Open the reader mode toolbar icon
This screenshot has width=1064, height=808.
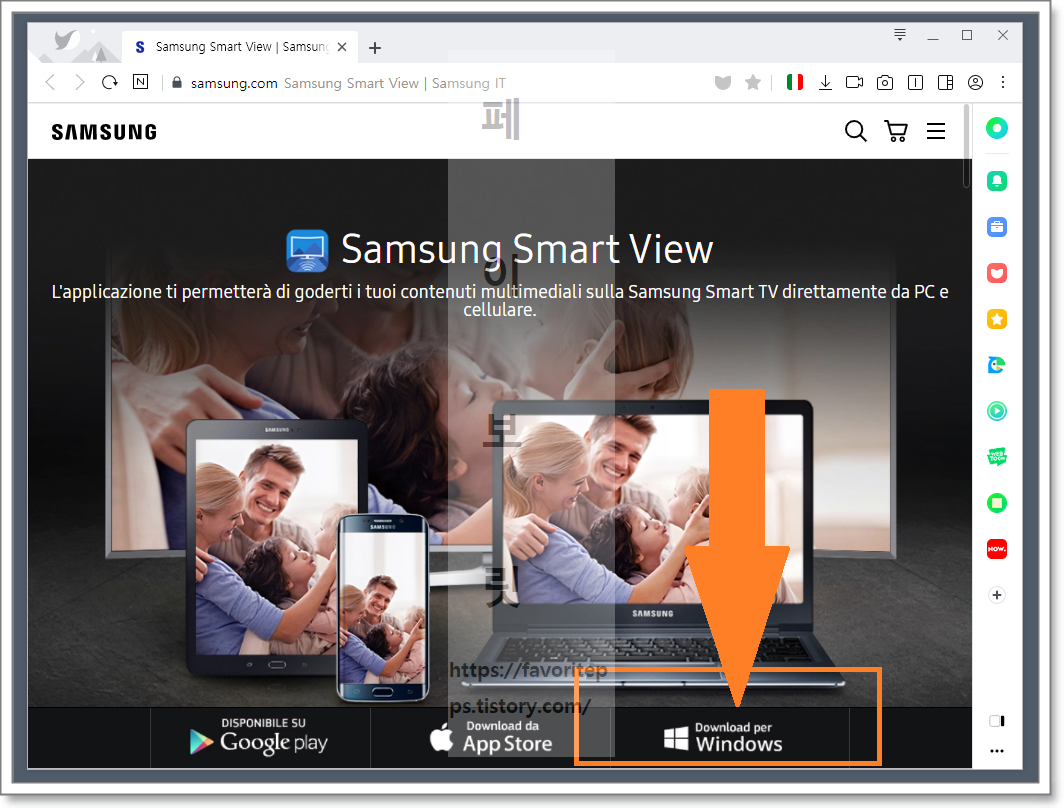[915, 83]
